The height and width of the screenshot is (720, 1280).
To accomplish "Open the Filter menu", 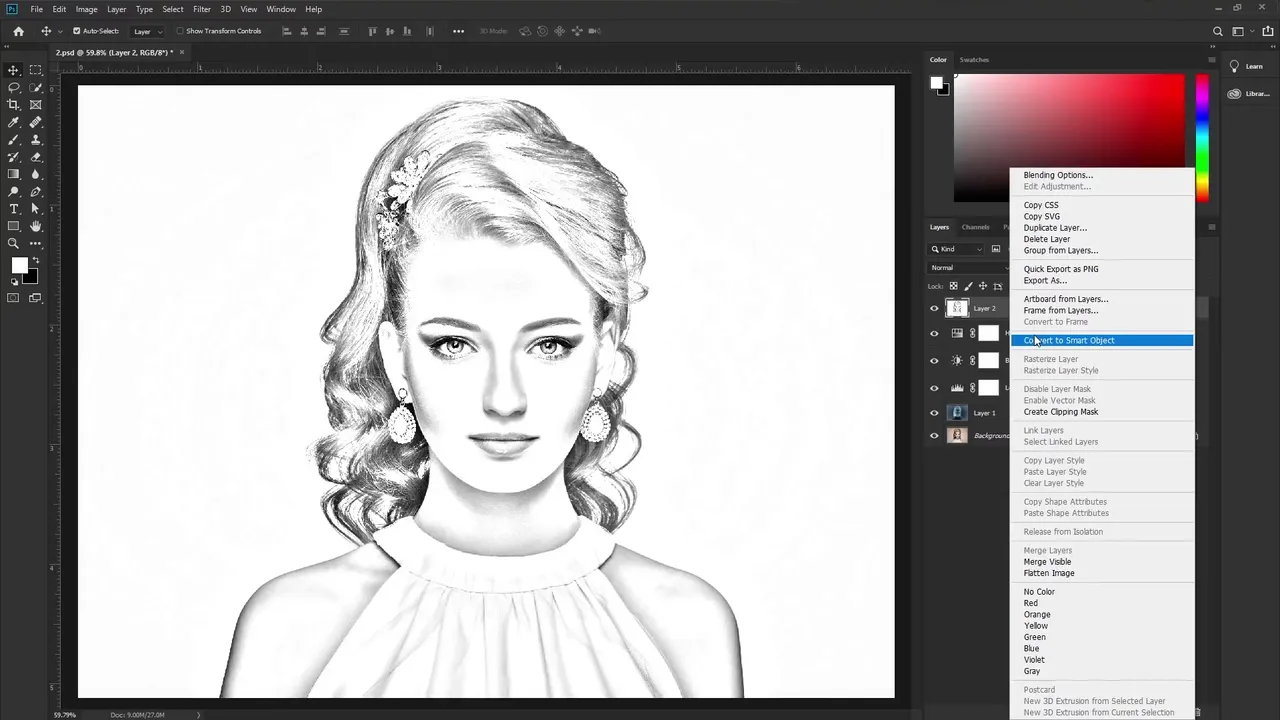I will (x=202, y=9).
